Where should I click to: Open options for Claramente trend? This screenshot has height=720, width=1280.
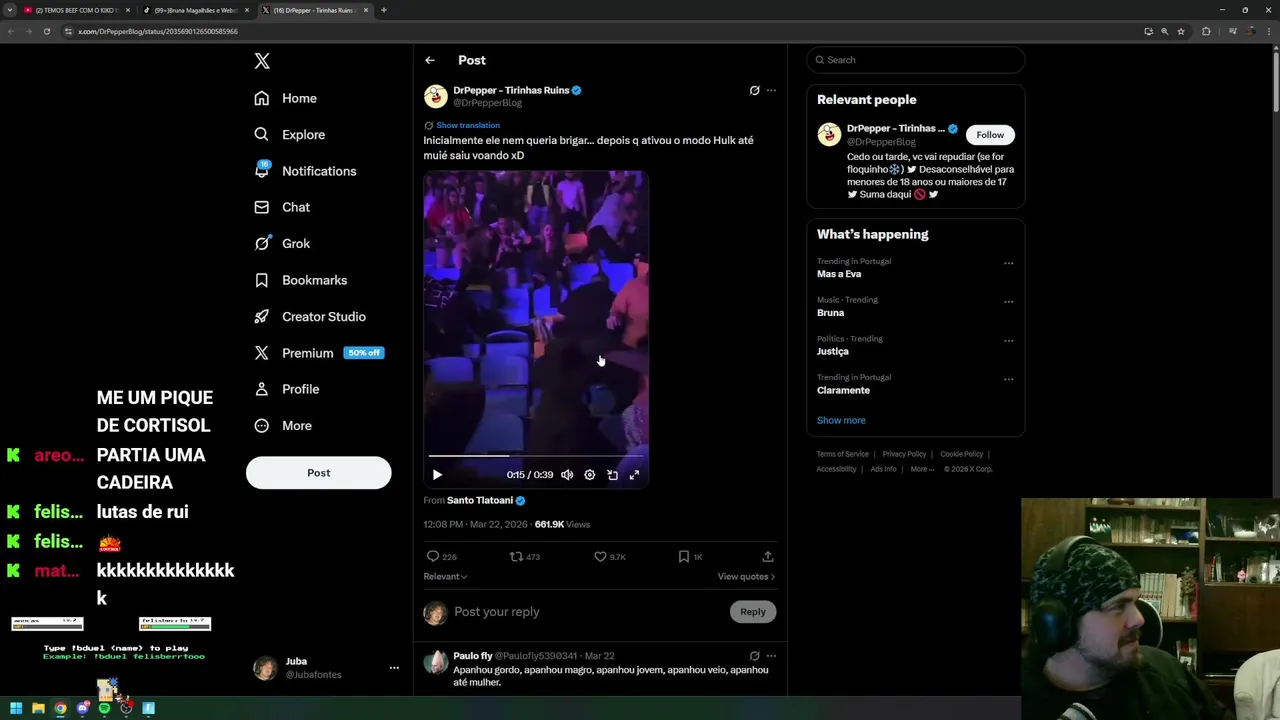(1008, 379)
